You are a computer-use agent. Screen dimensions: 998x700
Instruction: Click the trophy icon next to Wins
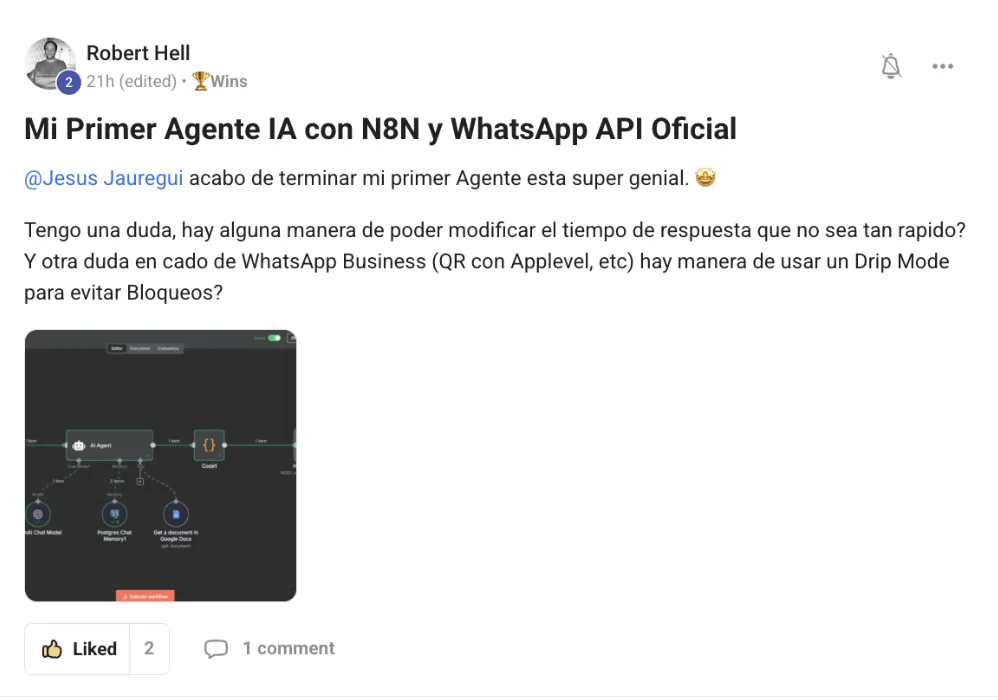coord(200,81)
